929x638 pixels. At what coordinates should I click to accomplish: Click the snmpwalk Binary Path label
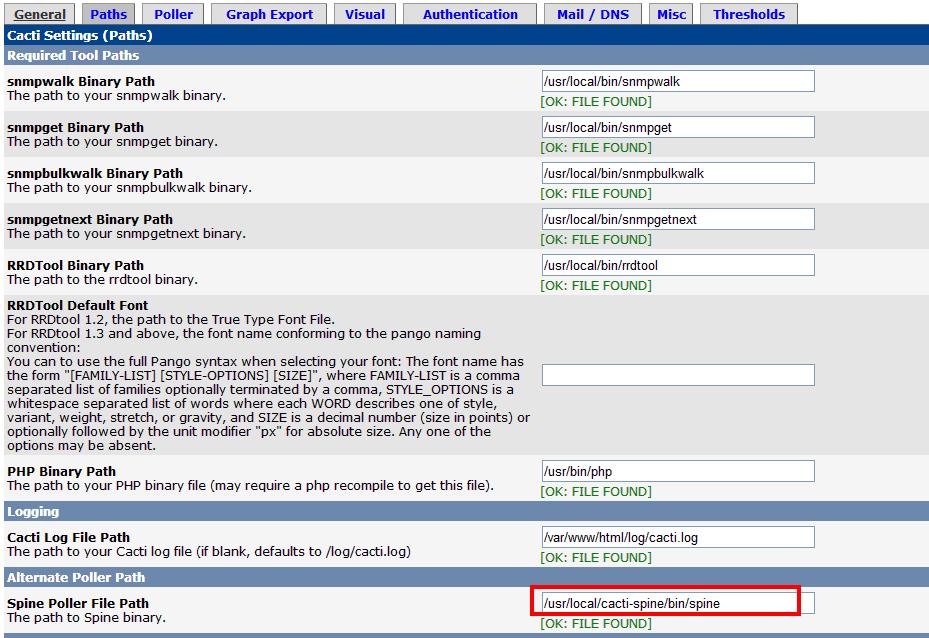point(81,81)
